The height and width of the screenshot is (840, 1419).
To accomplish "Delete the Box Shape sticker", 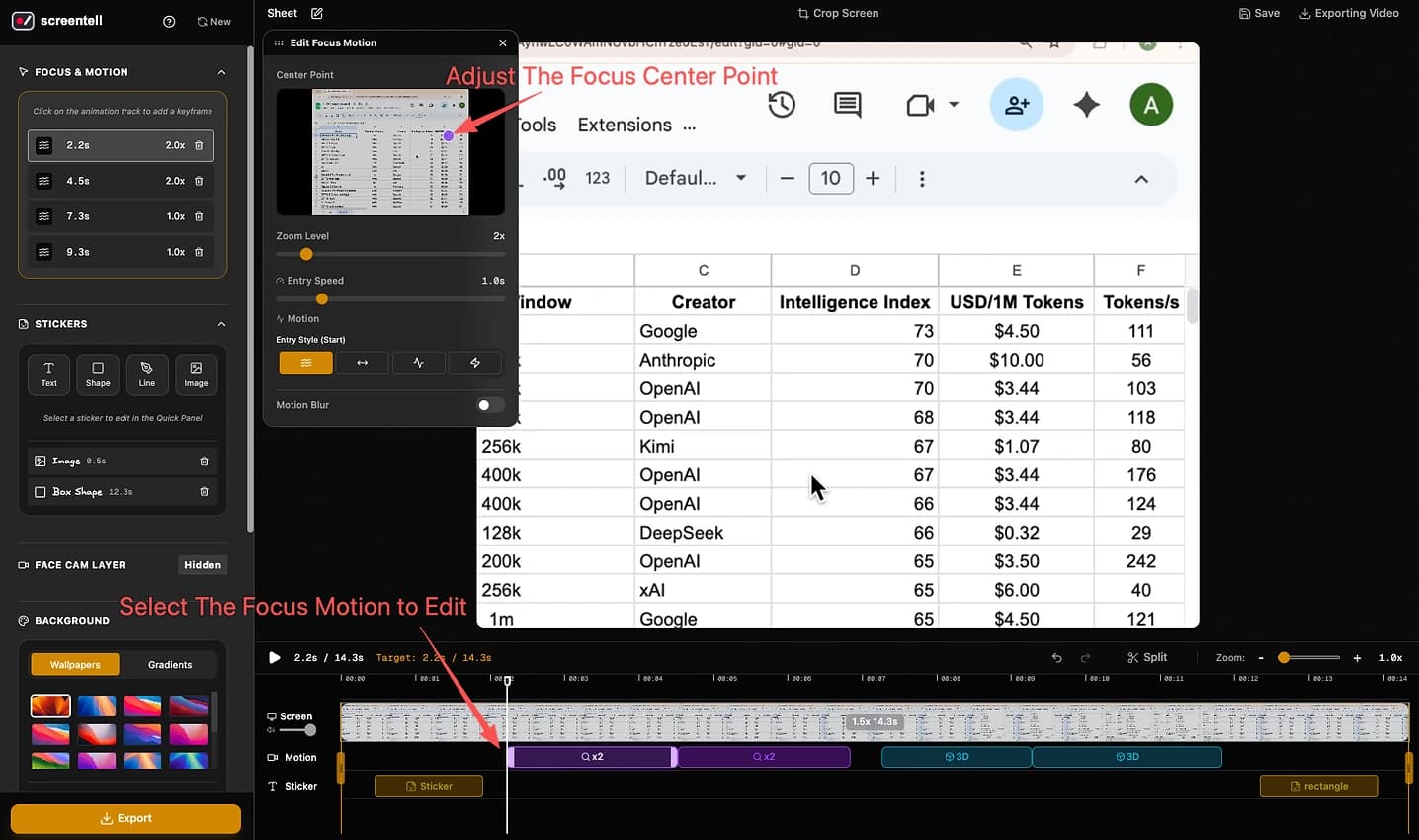I will click(x=204, y=492).
